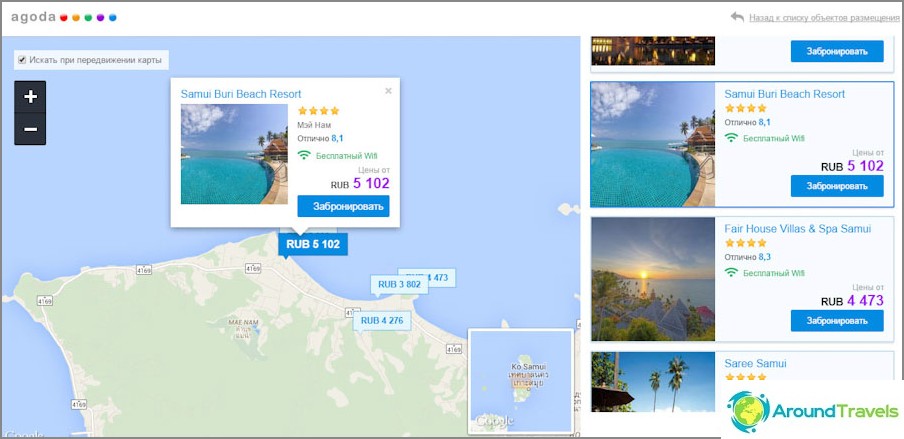
Task: Open Samui Buri Beach Resort title in popup
Action: 241,94
